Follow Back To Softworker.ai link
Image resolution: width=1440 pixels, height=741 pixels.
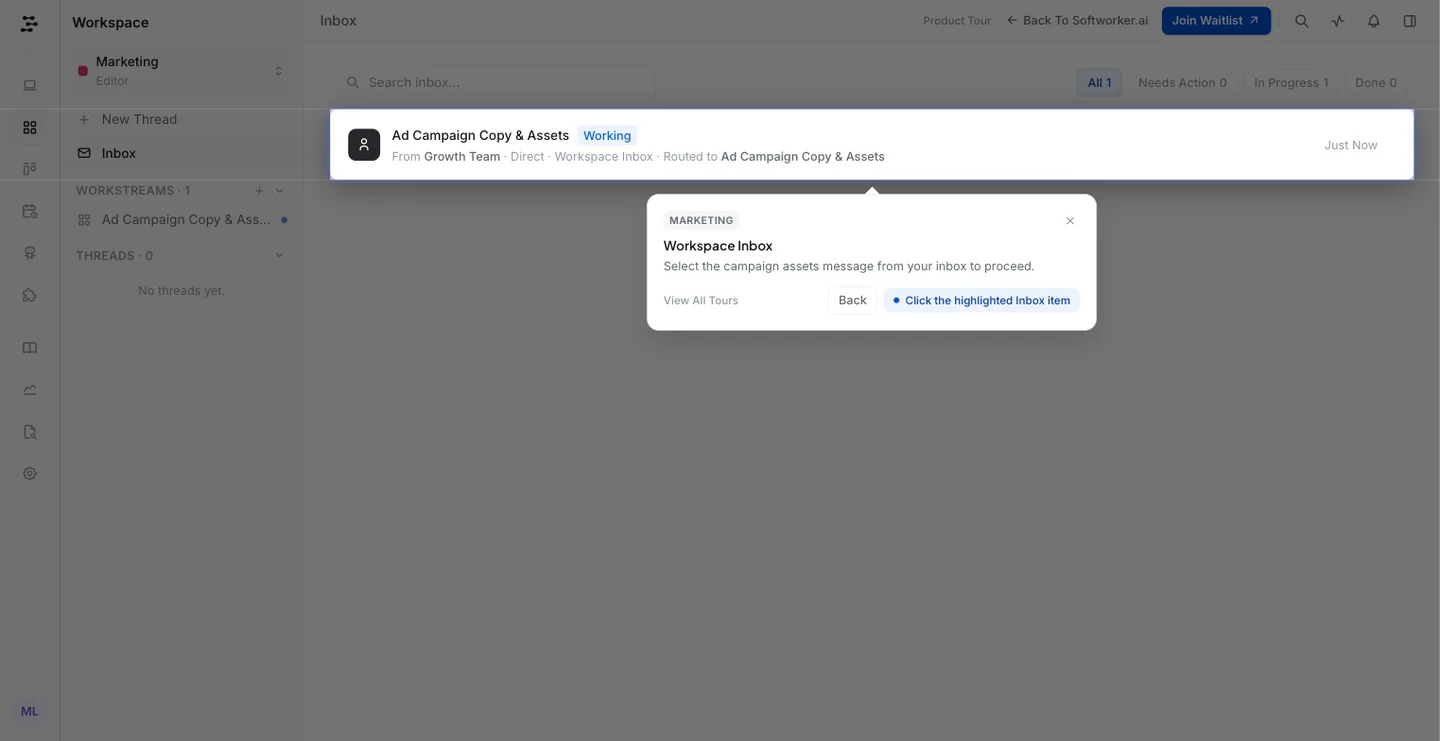(x=1077, y=21)
